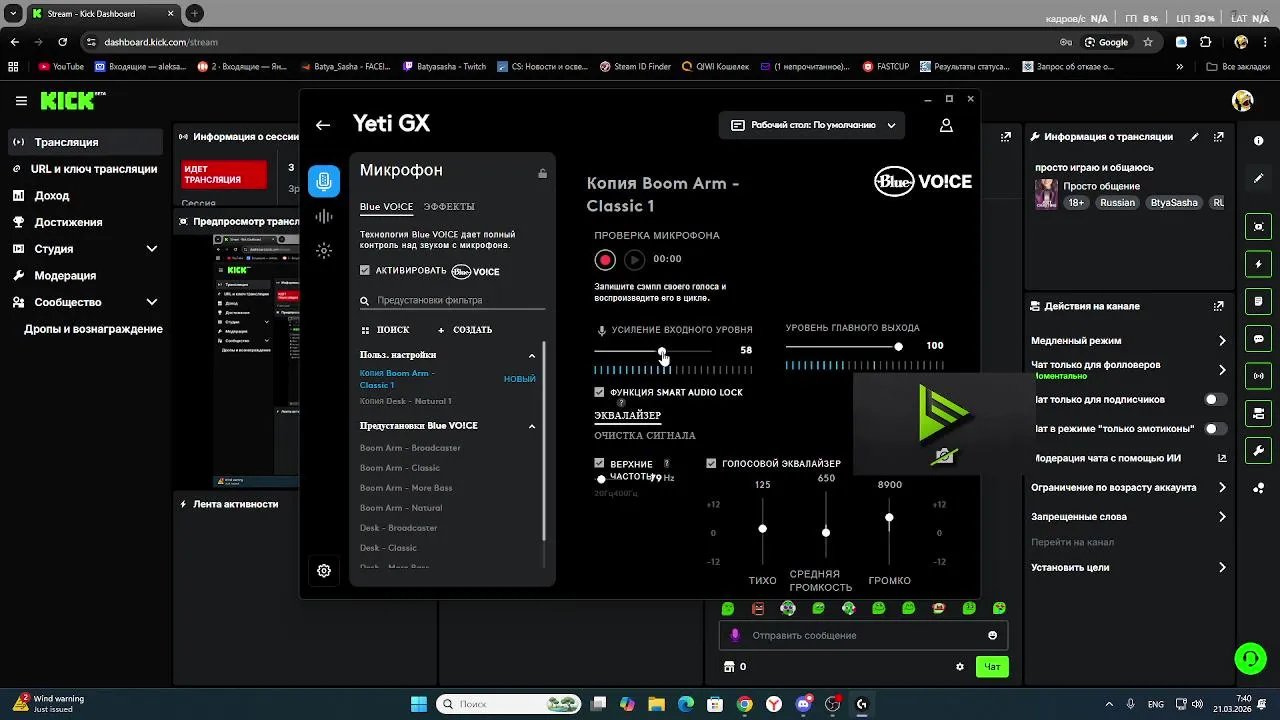Collapse the Предустановки Blue VO!CE section
The height and width of the screenshot is (720, 1280).
pos(532,426)
